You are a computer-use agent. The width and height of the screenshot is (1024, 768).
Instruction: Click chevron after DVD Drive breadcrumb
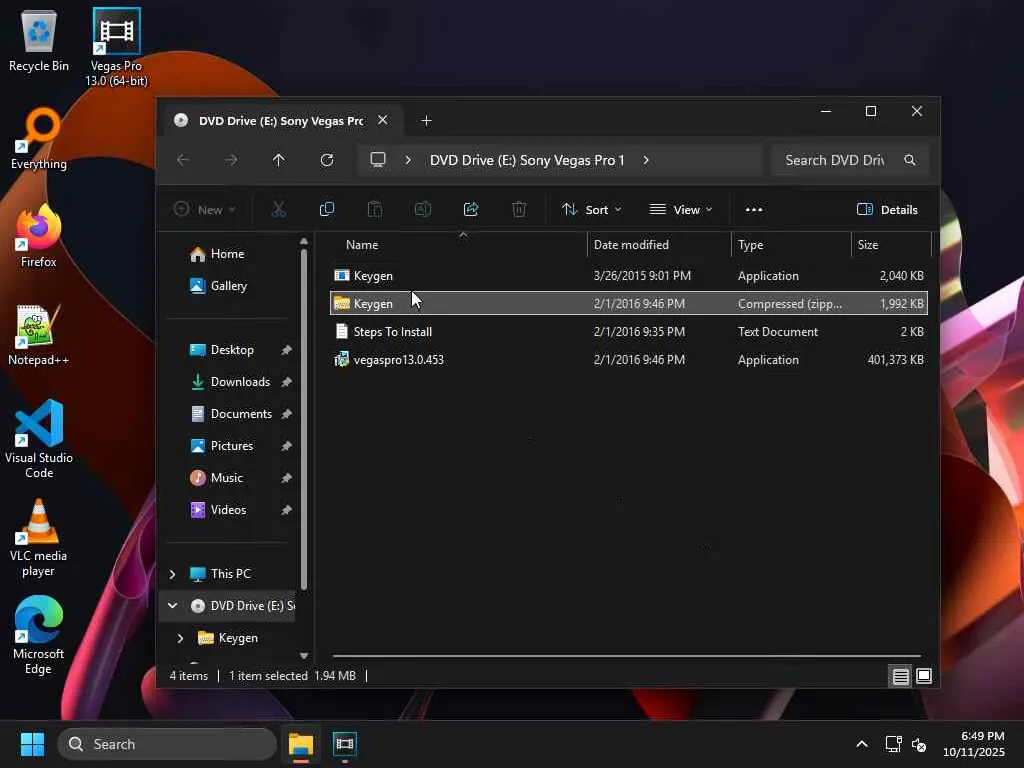(646, 160)
